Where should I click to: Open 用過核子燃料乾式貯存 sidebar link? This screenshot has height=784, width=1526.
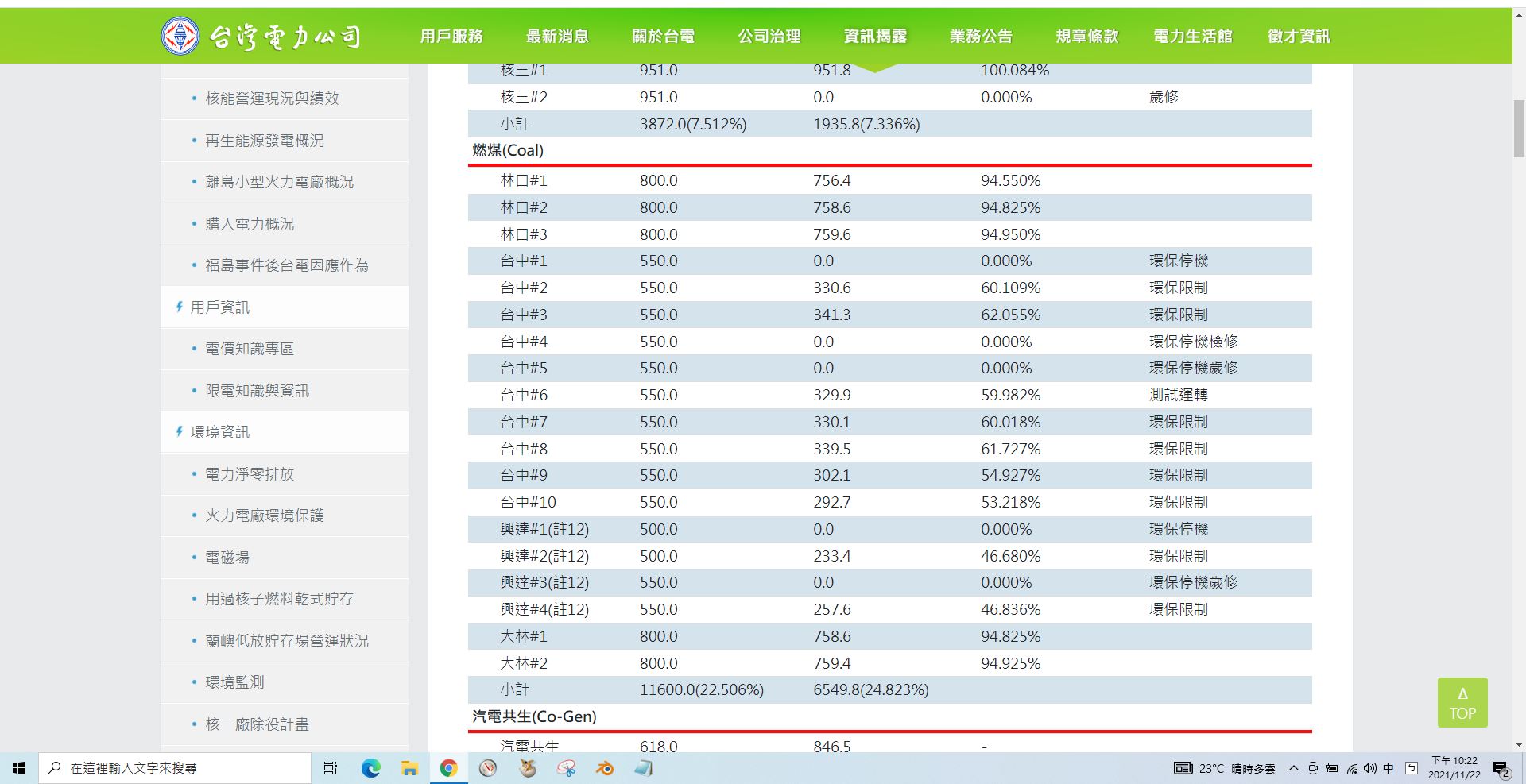280,599
